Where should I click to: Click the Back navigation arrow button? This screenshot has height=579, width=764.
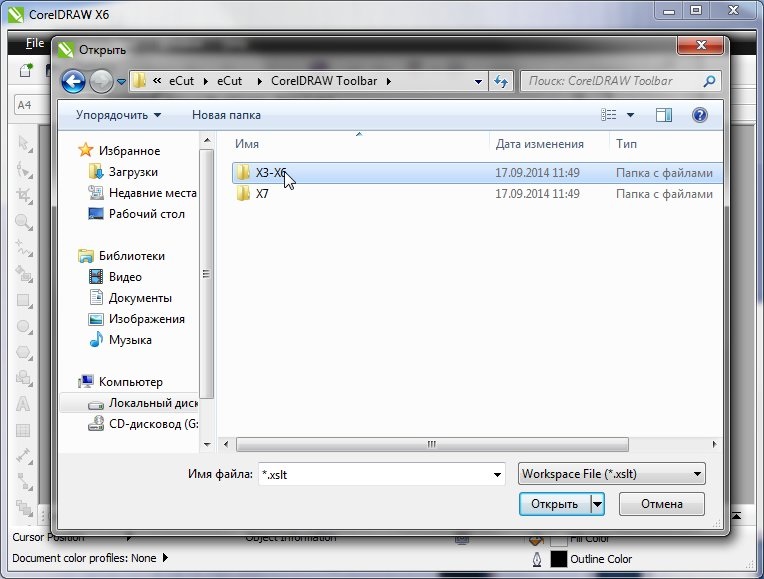click(x=74, y=81)
